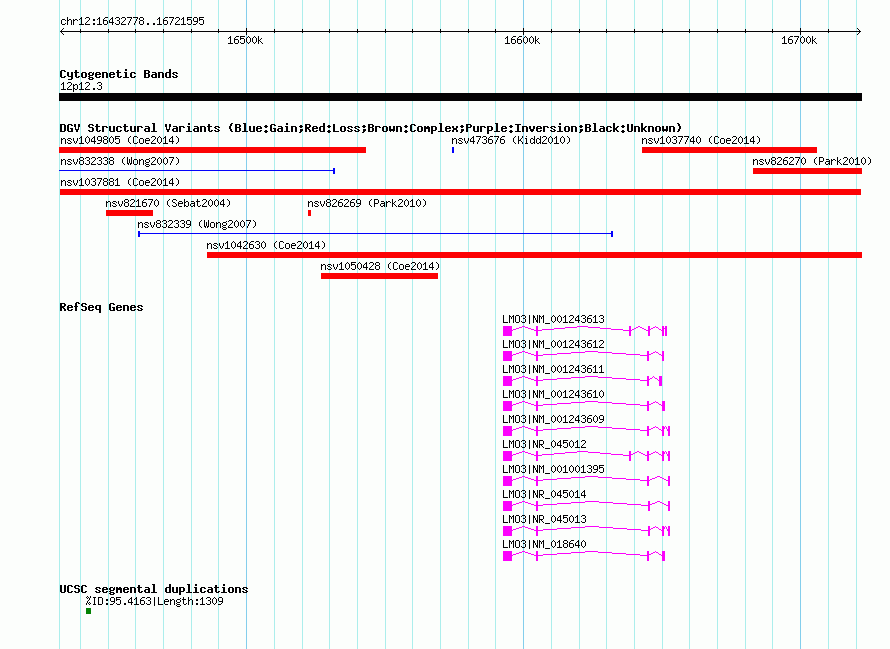Click the small blue nsv473676 variant mark
This screenshot has width=890, height=649.
tap(453, 150)
